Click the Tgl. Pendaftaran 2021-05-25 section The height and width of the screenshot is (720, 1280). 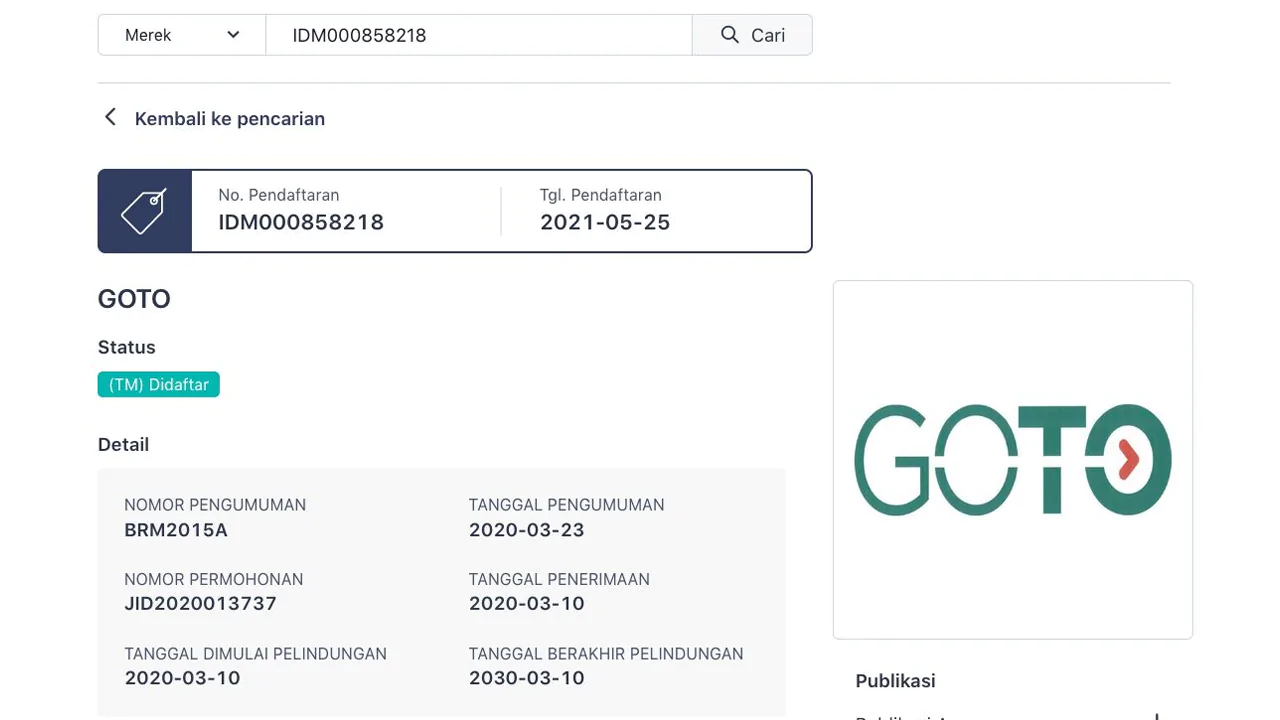tap(605, 210)
